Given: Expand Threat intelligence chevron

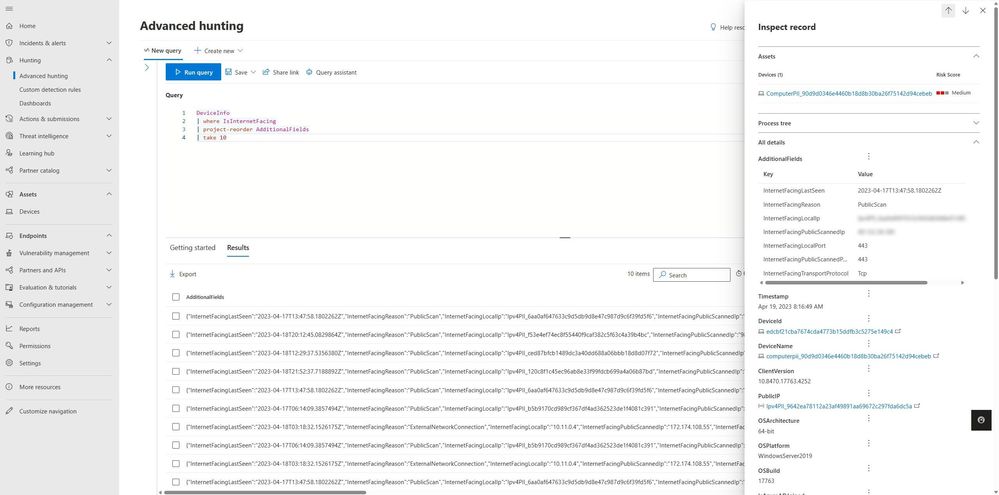Looking at the screenshot, I should [x=109, y=136].
